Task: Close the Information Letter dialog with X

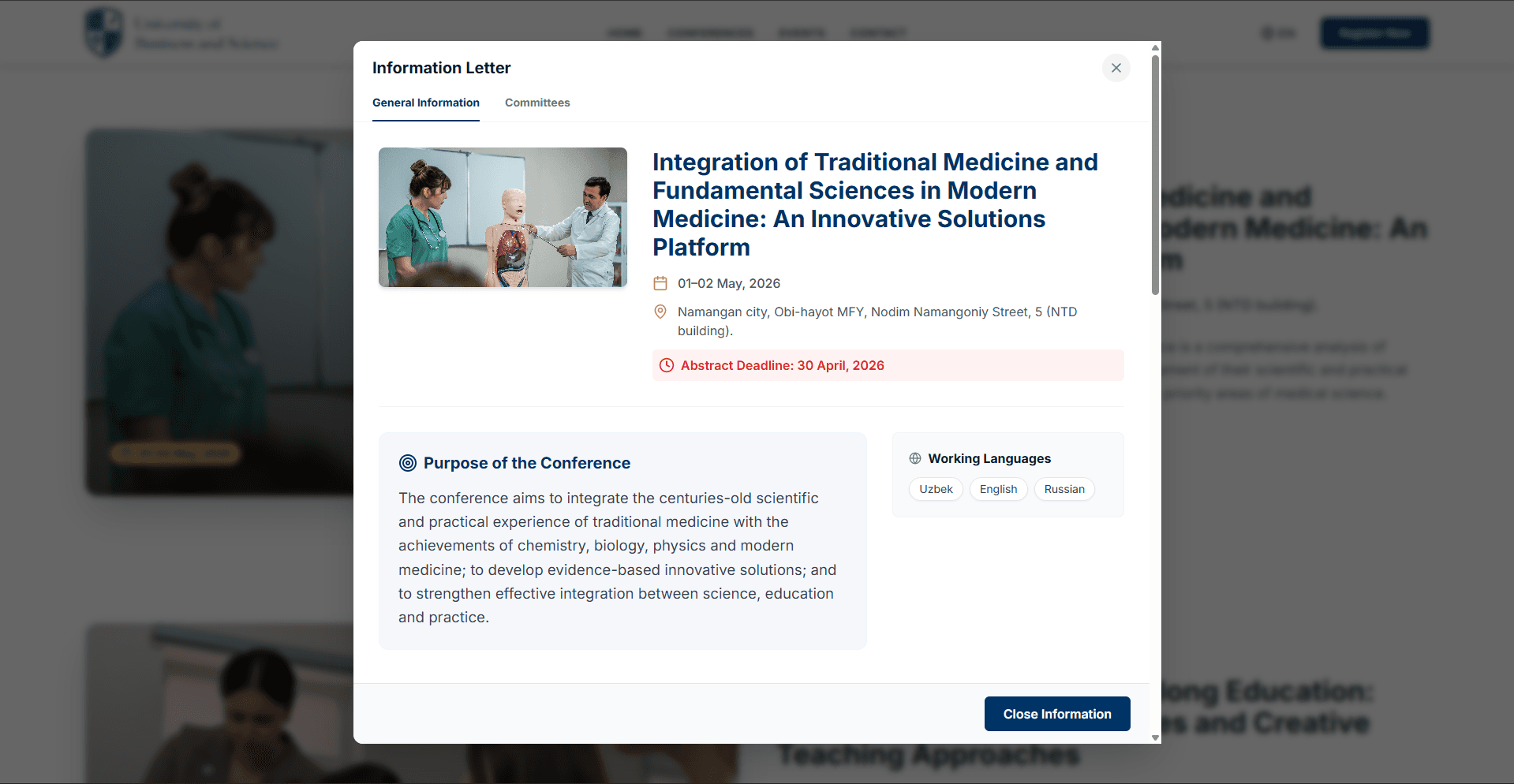Action: point(1116,68)
